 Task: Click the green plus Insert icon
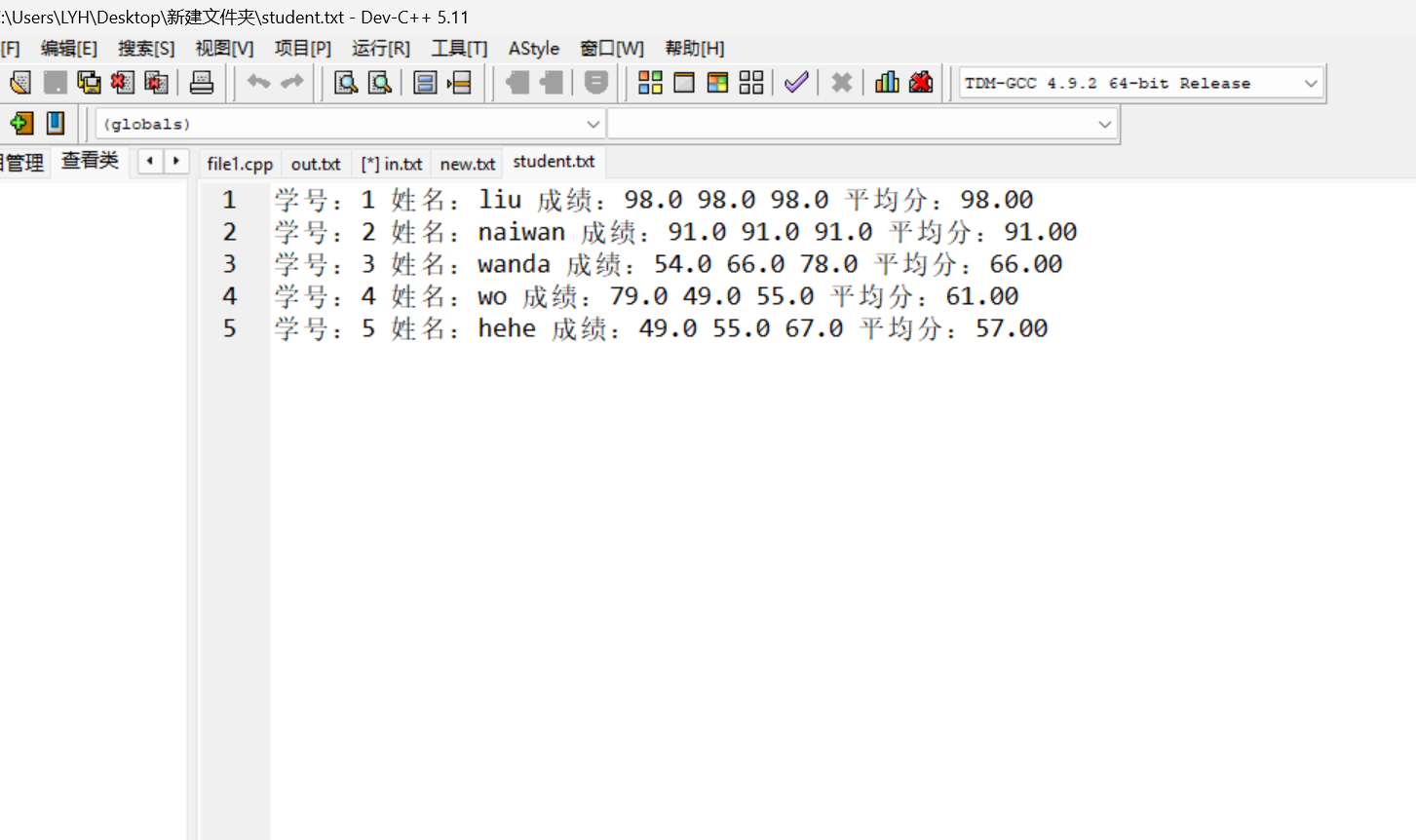21,123
